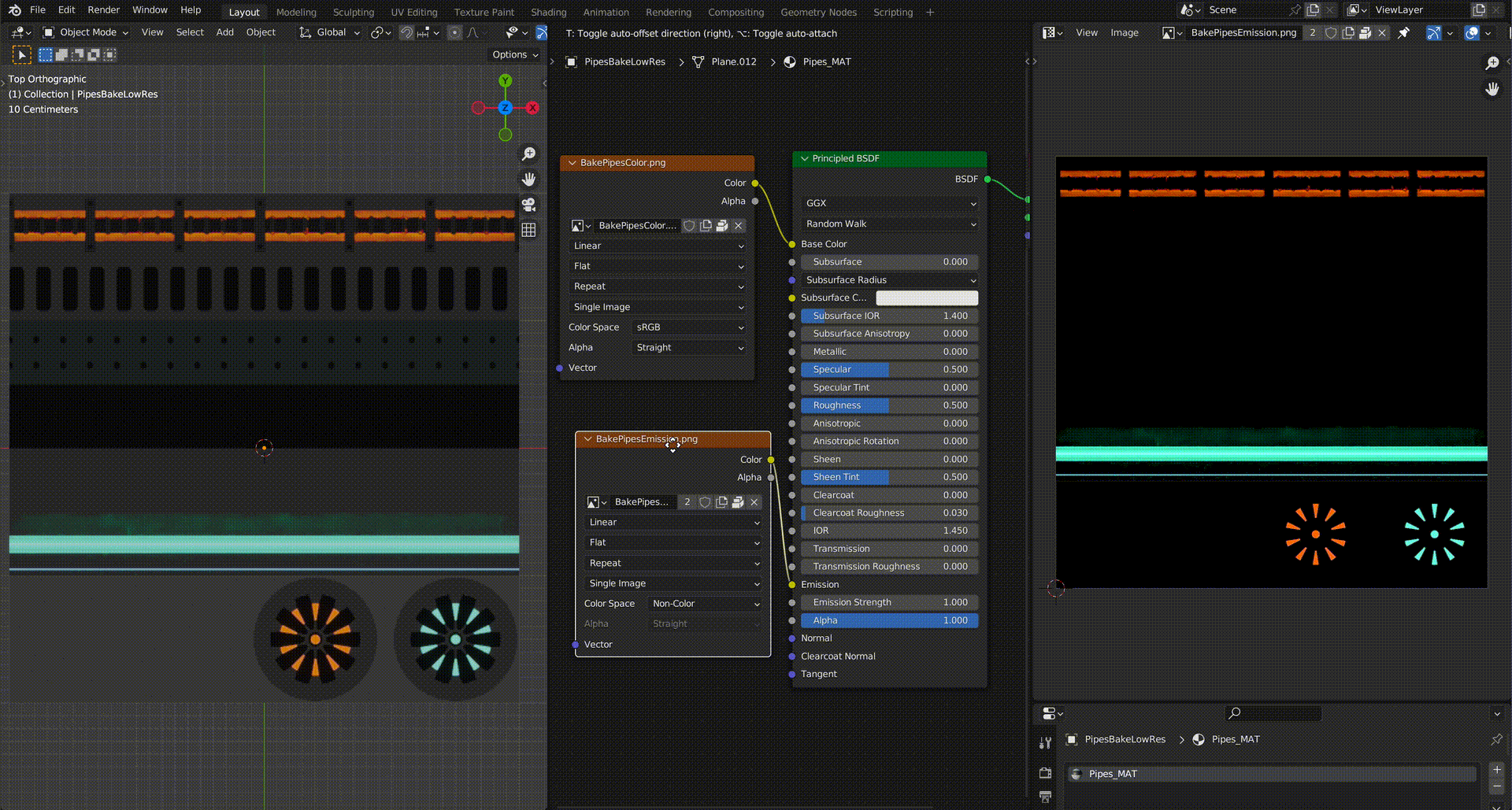Unlink BakePipesColor image with X icon

(738, 226)
